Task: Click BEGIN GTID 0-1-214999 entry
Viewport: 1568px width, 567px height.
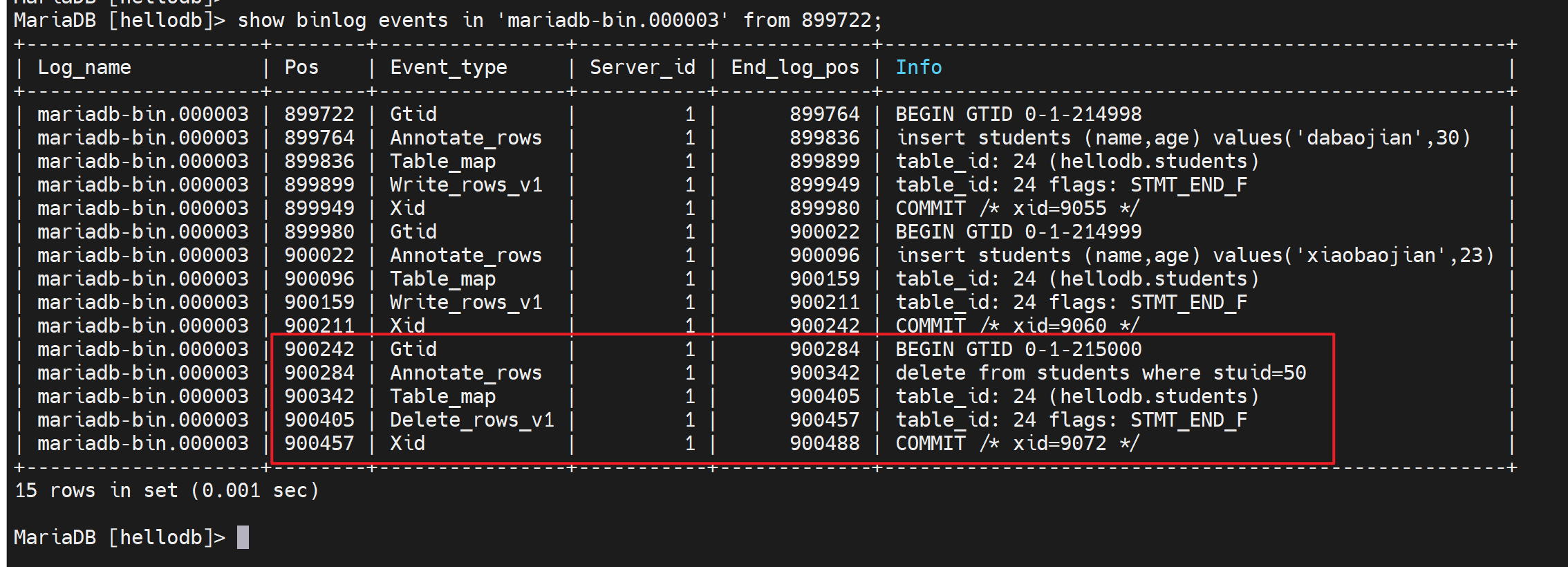Action: 1018,232
